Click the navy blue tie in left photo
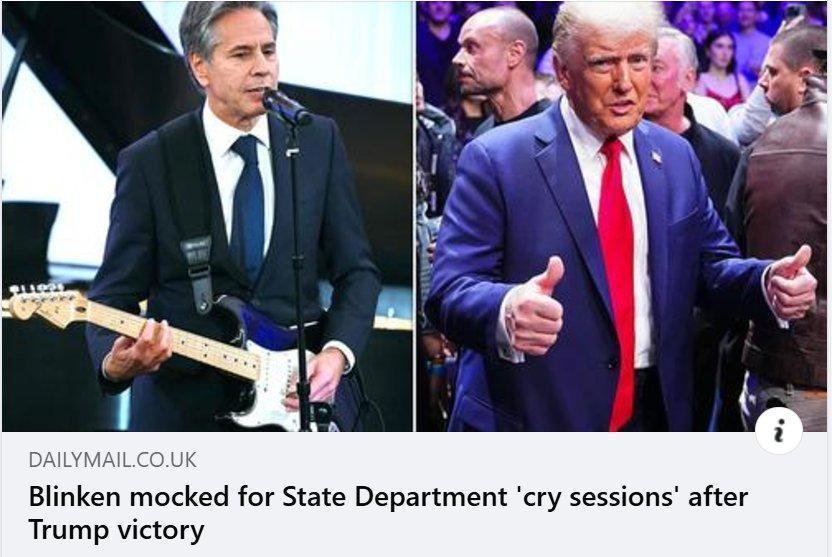The height and width of the screenshot is (557, 832). (247, 204)
